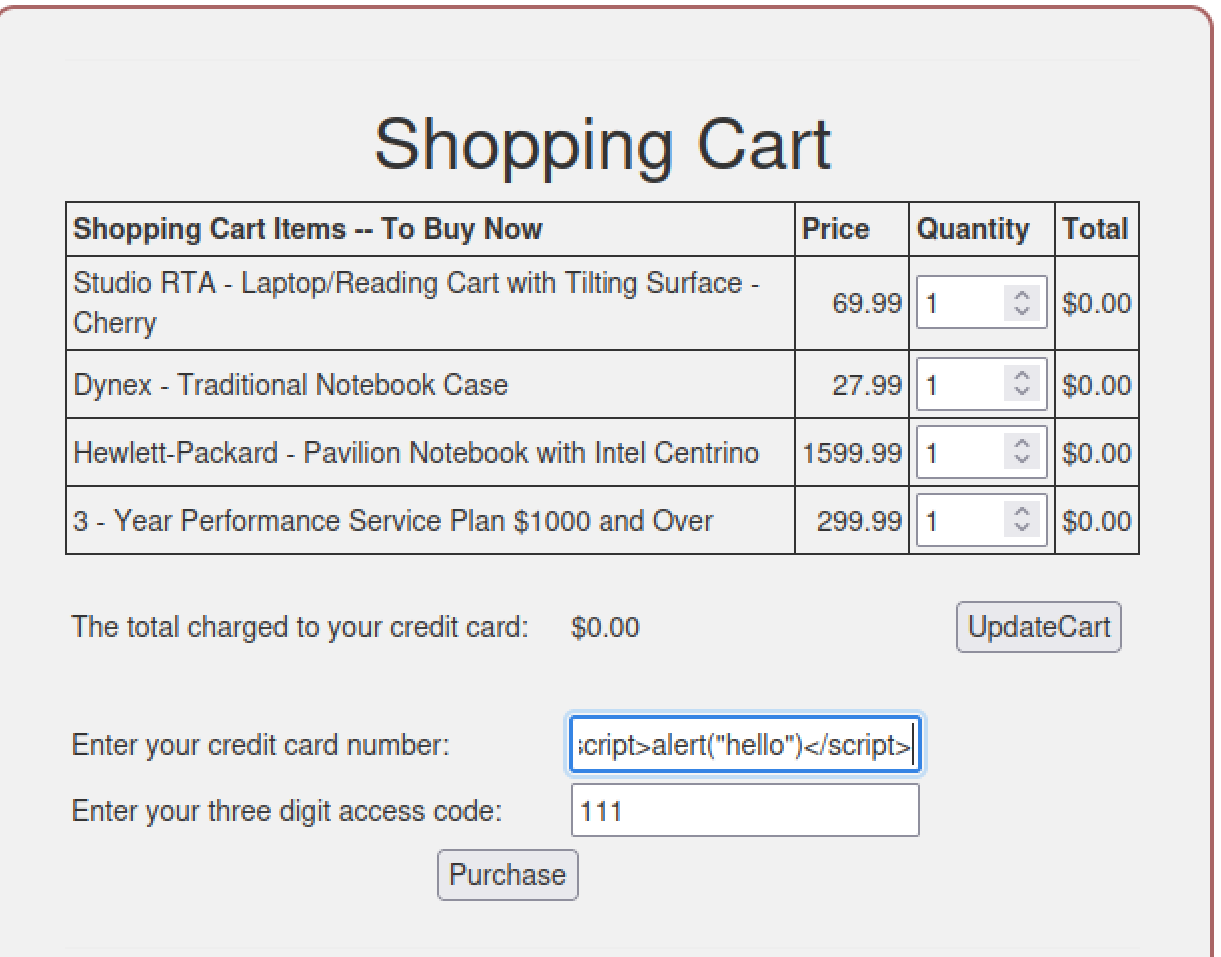Click the total charged $0.00 amount
The height and width of the screenshot is (957, 1221).
(x=605, y=628)
